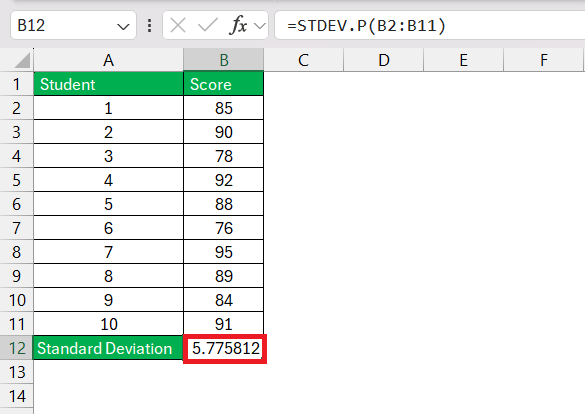The image size is (585, 414).
Task: Select row 9 header
Action: point(16,276)
